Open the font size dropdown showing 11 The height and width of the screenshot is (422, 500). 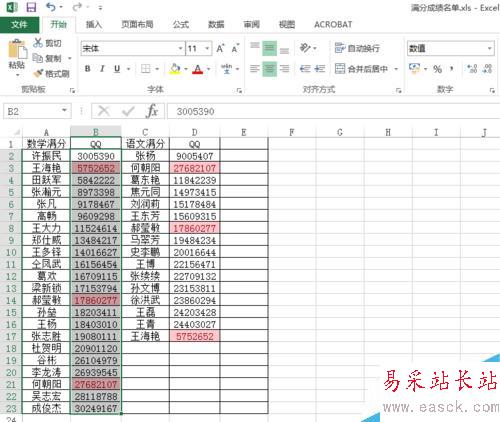(207, 49)
